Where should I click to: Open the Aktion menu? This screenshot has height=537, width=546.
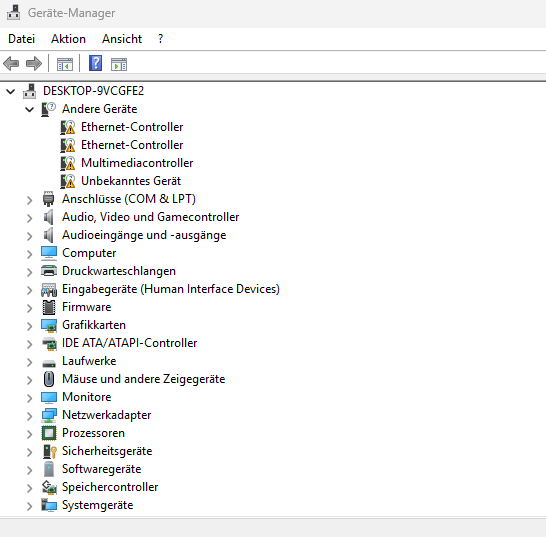pyautogui.click(x=68, y=39)
